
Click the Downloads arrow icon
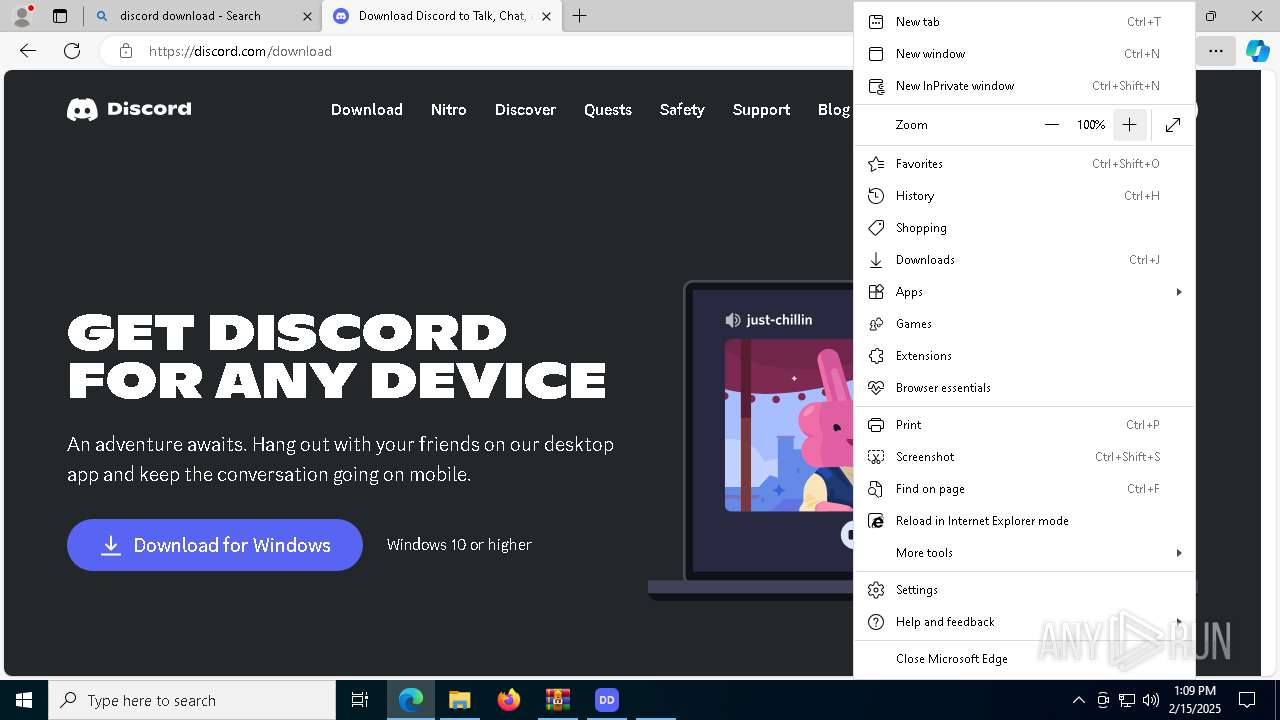[x=876, y=260]
